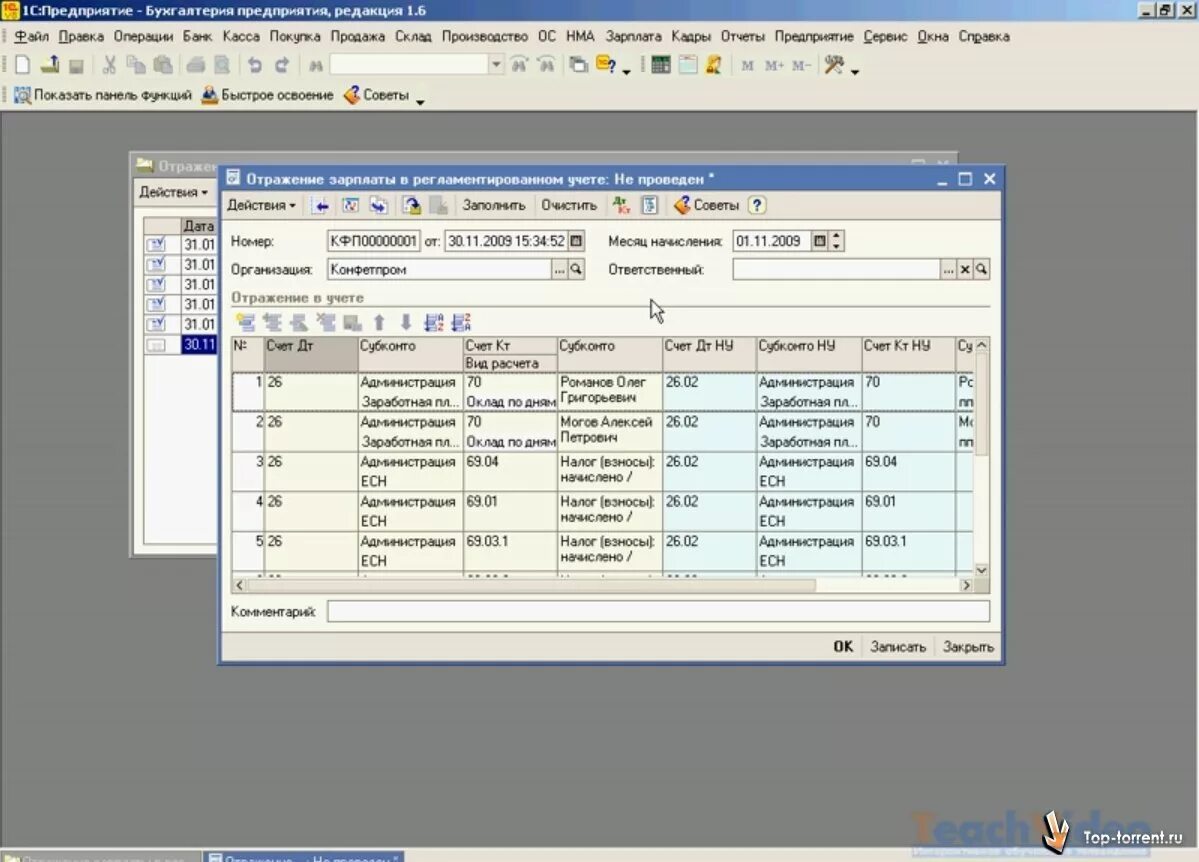1199x862 pixels.
Task: Click the calendar button next to document date
Action: click(x=577, y=242)
